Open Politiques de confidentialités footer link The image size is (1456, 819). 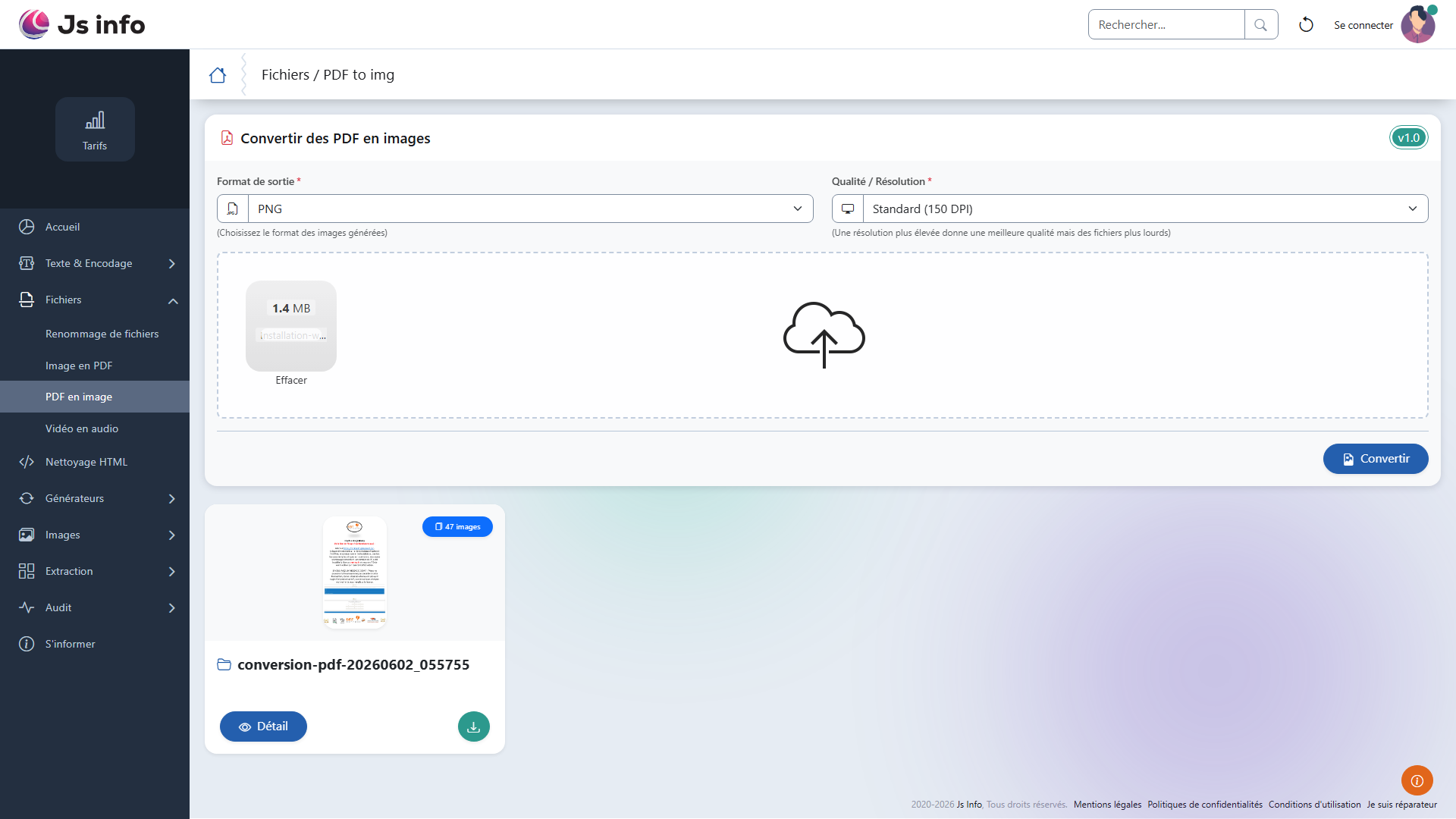coord(1205,805)
